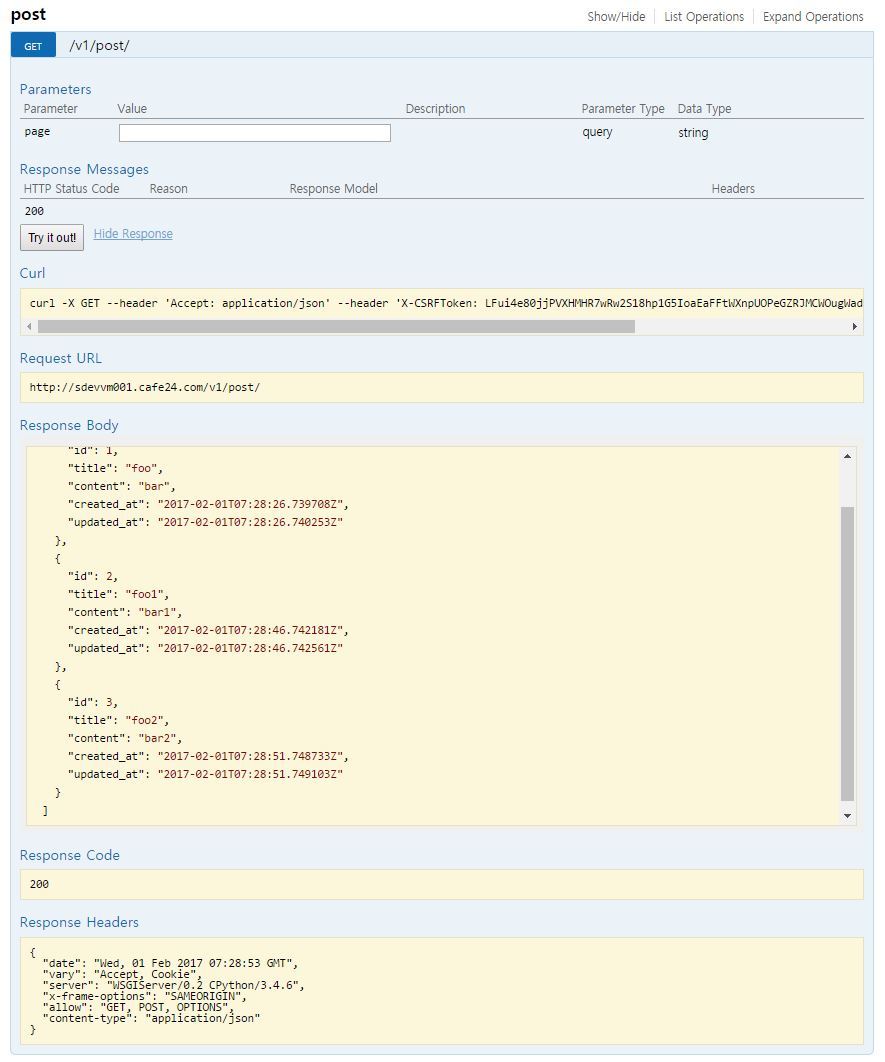The image size is (885, 1062).
Task: Click the left arrow of Curl scrollbar
Action: click(x=29, y=327)
